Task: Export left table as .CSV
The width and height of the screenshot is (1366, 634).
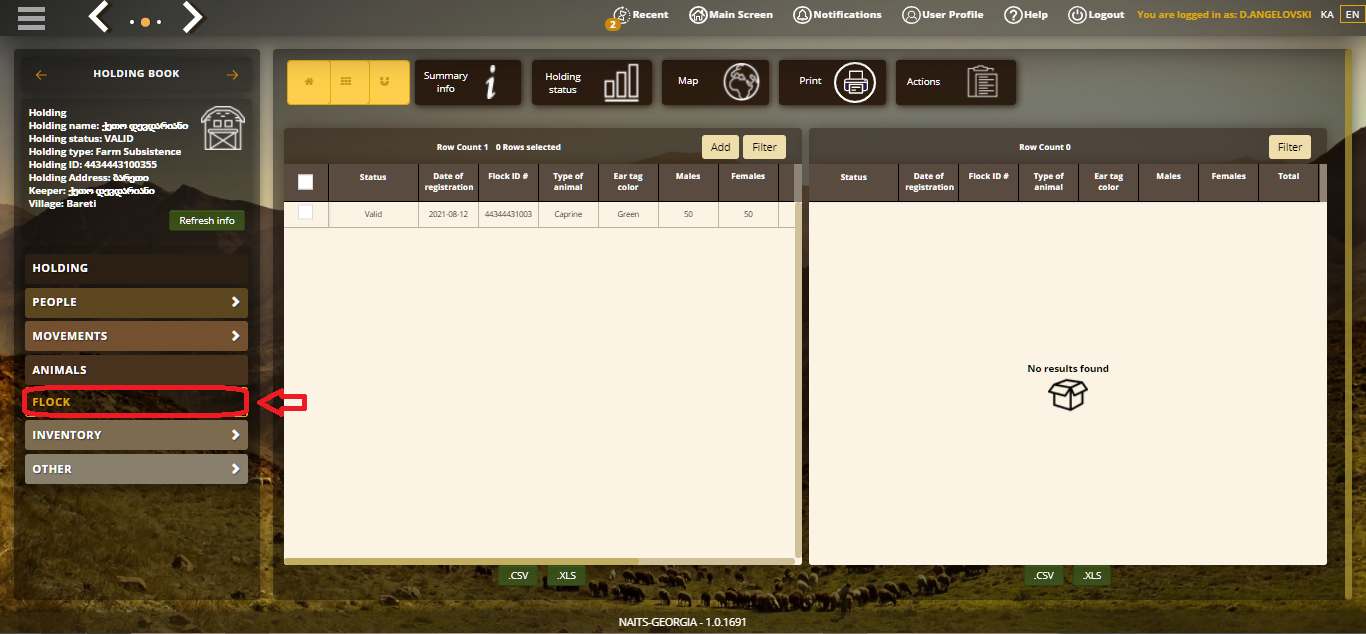Action: point(517,576)
